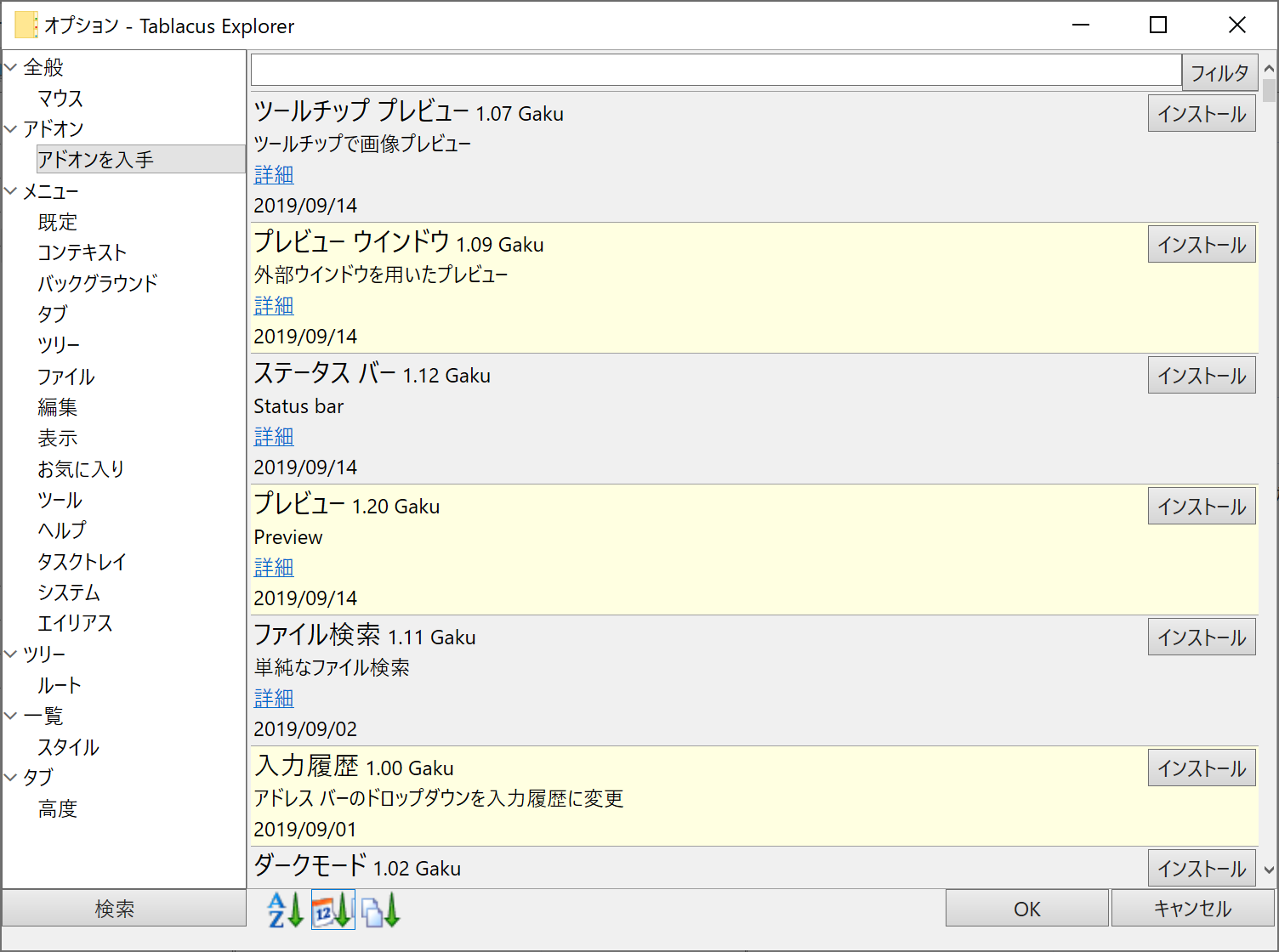Collapse the 一覧 tree node
Image resolution: width=1279 pixels, height=952 pixels.
pyautogui.click(x=11, y=716)
